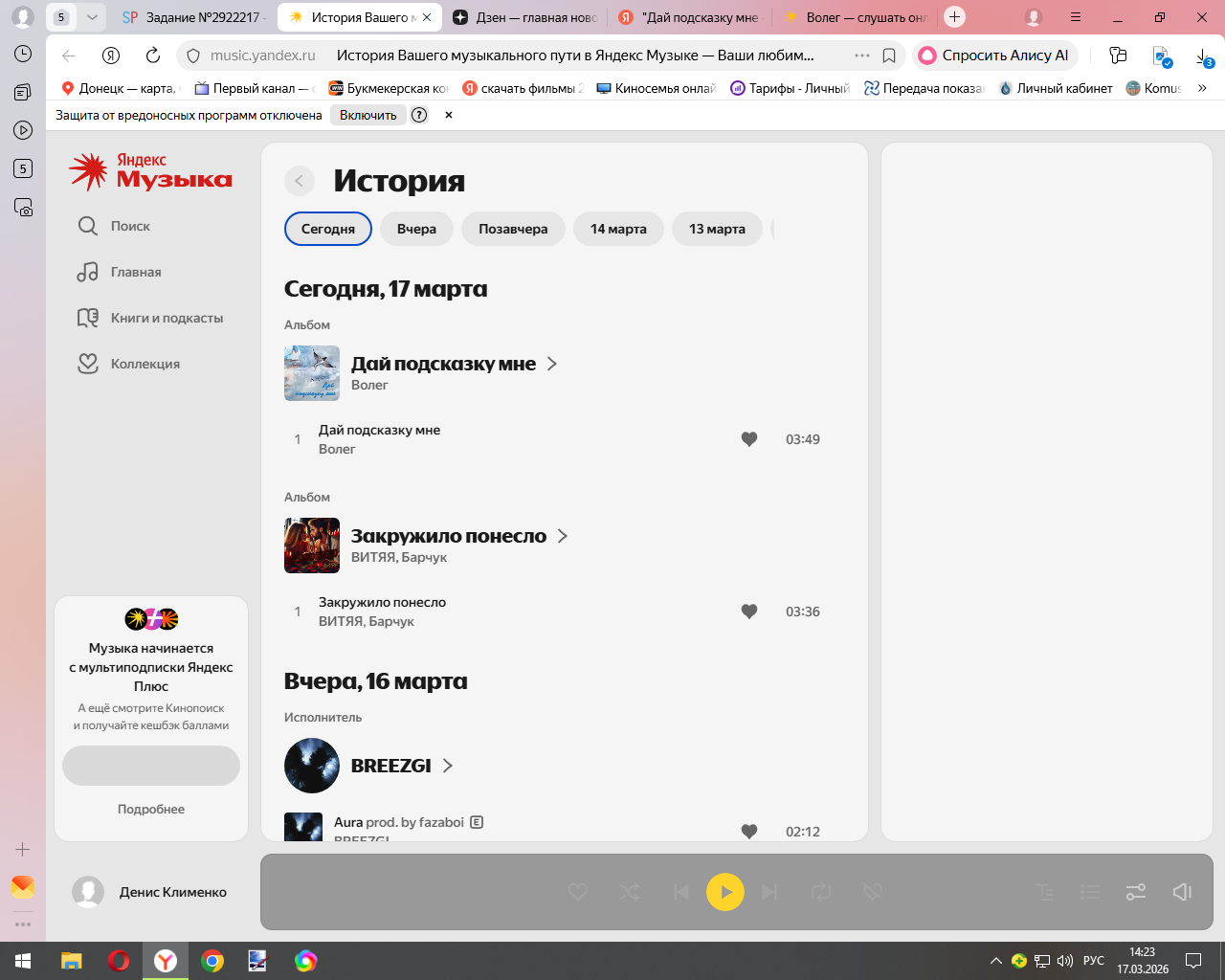1225x980 pixels.
Task: Open the Yandex home button near reload
Action: pos(111,56)
